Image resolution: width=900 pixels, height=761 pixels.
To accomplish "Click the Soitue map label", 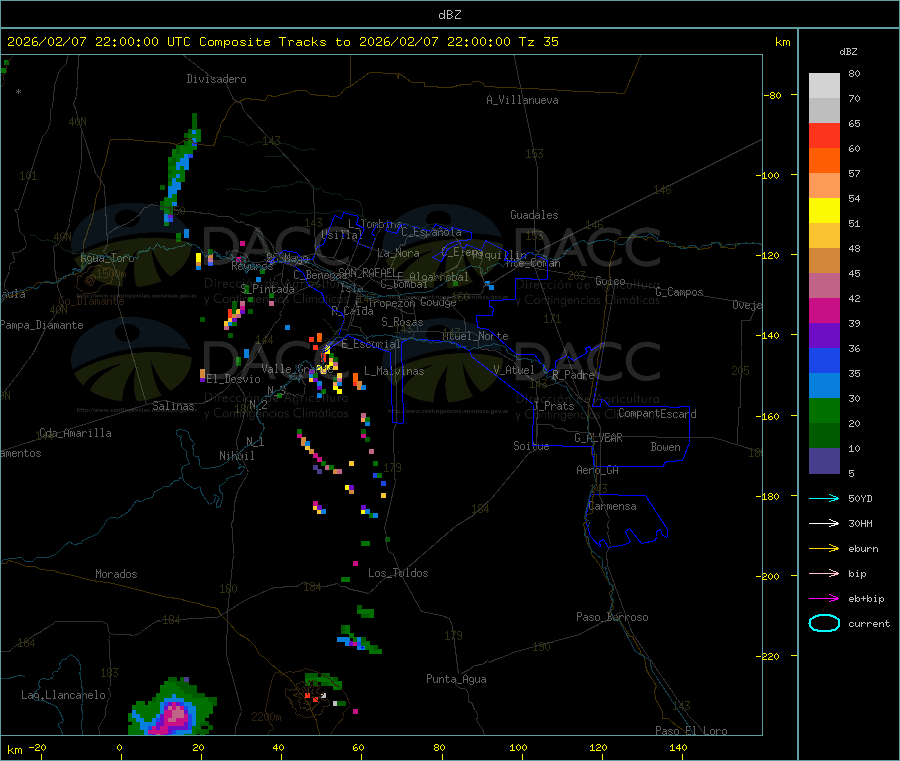I will (532, 446).
